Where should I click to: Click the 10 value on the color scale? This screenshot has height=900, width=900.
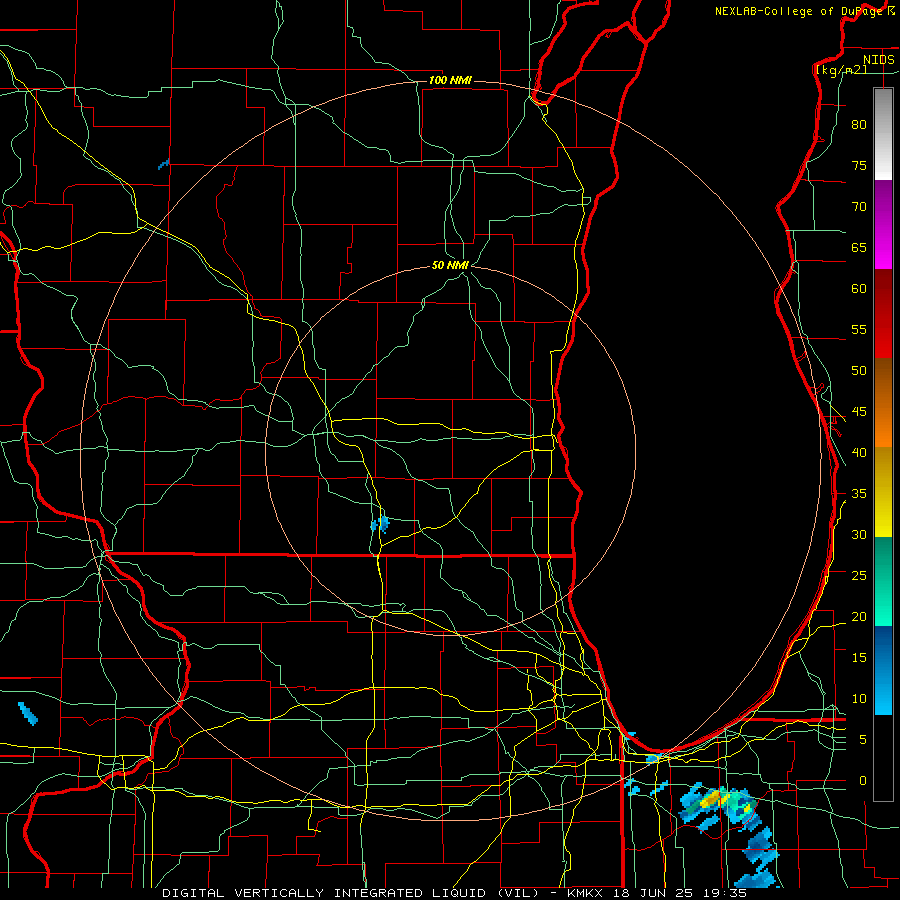tap(859, 699)
